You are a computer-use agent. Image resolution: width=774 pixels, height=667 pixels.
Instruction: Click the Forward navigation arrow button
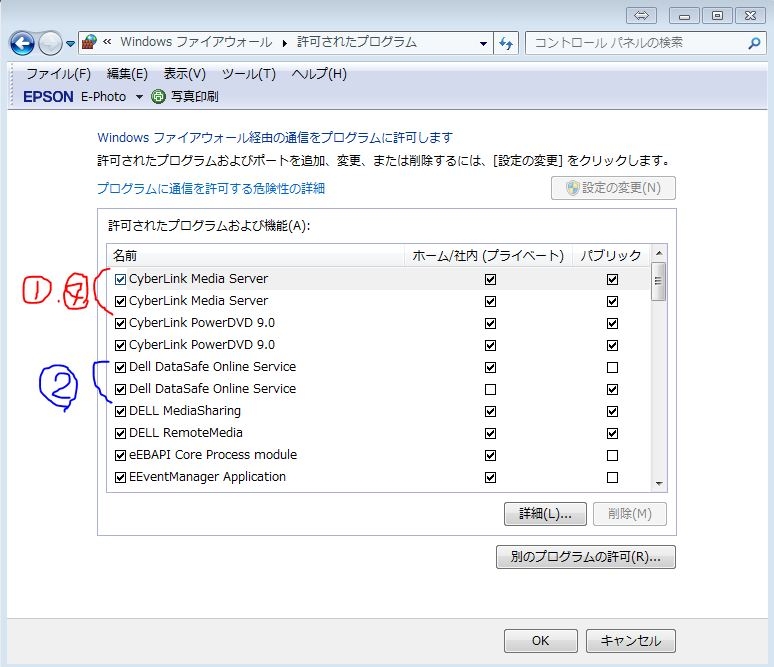pos(50,43)
